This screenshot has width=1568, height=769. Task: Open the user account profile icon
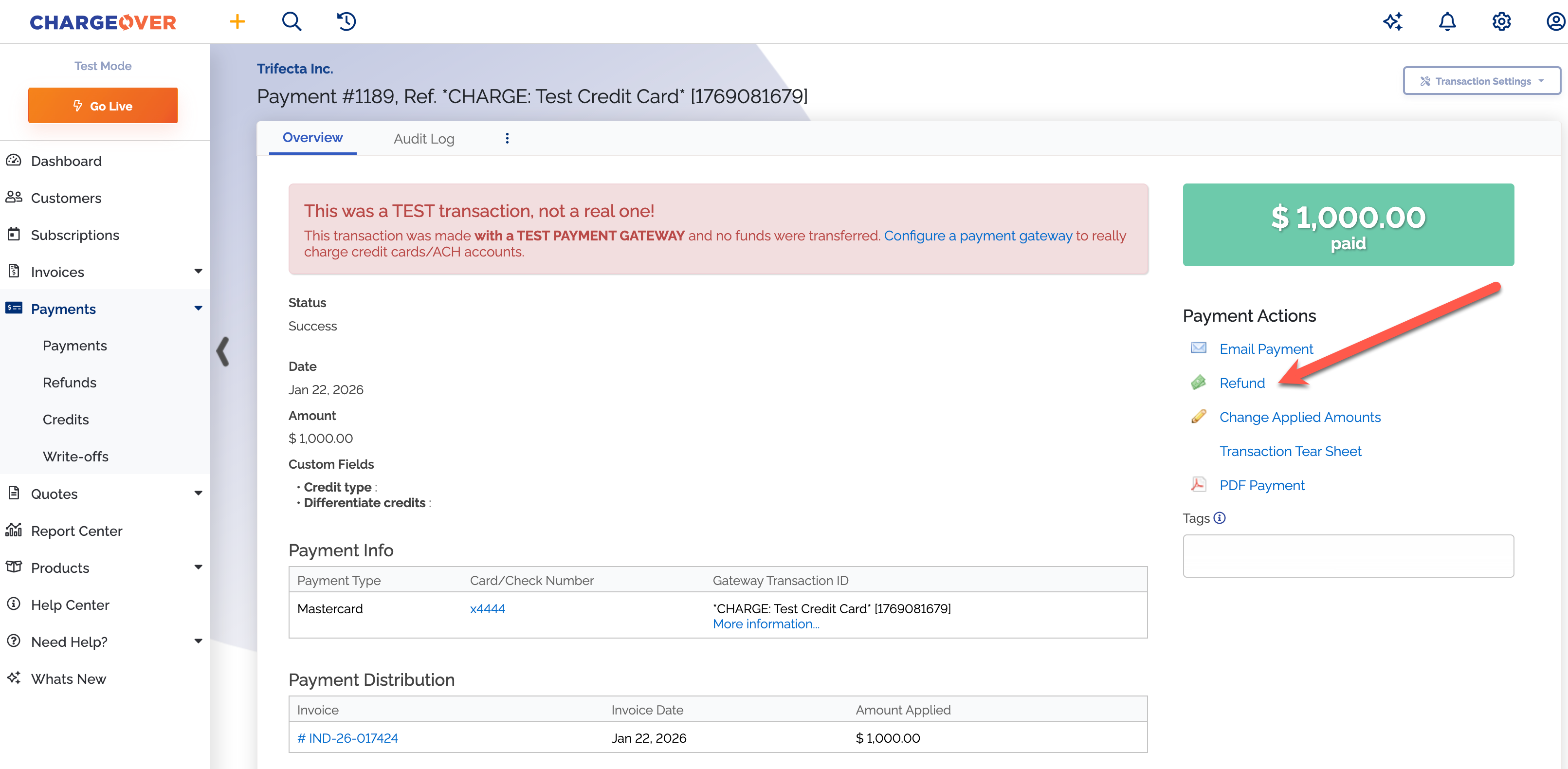1555,22
